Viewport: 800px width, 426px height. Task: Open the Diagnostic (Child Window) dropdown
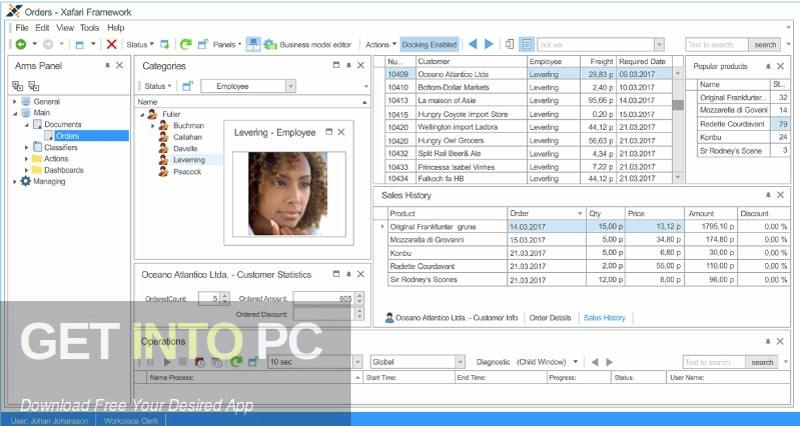[576, 362]
